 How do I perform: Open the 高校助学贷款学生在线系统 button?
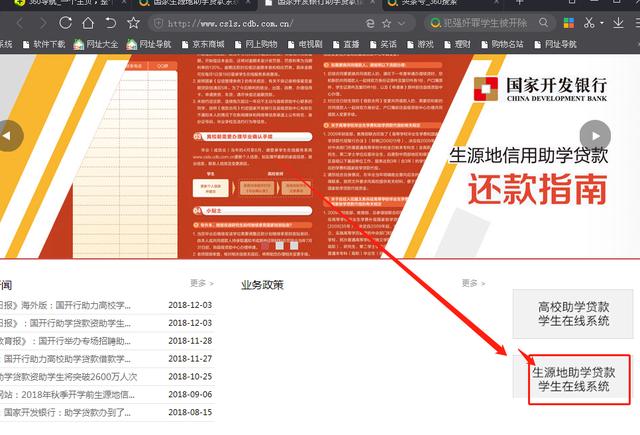pyautogui.click(x=573, y=313)
